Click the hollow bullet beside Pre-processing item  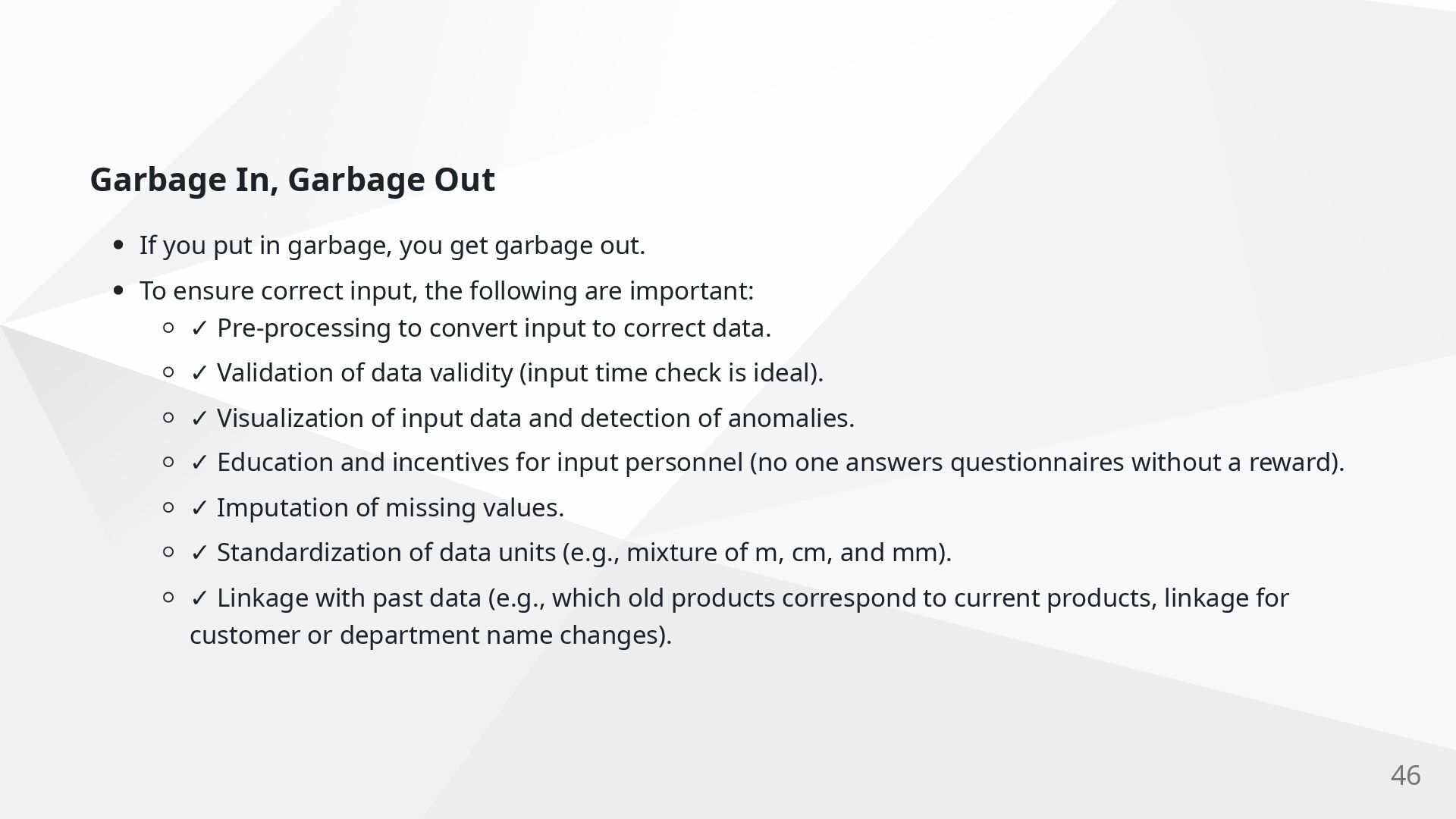click(169, 328)
